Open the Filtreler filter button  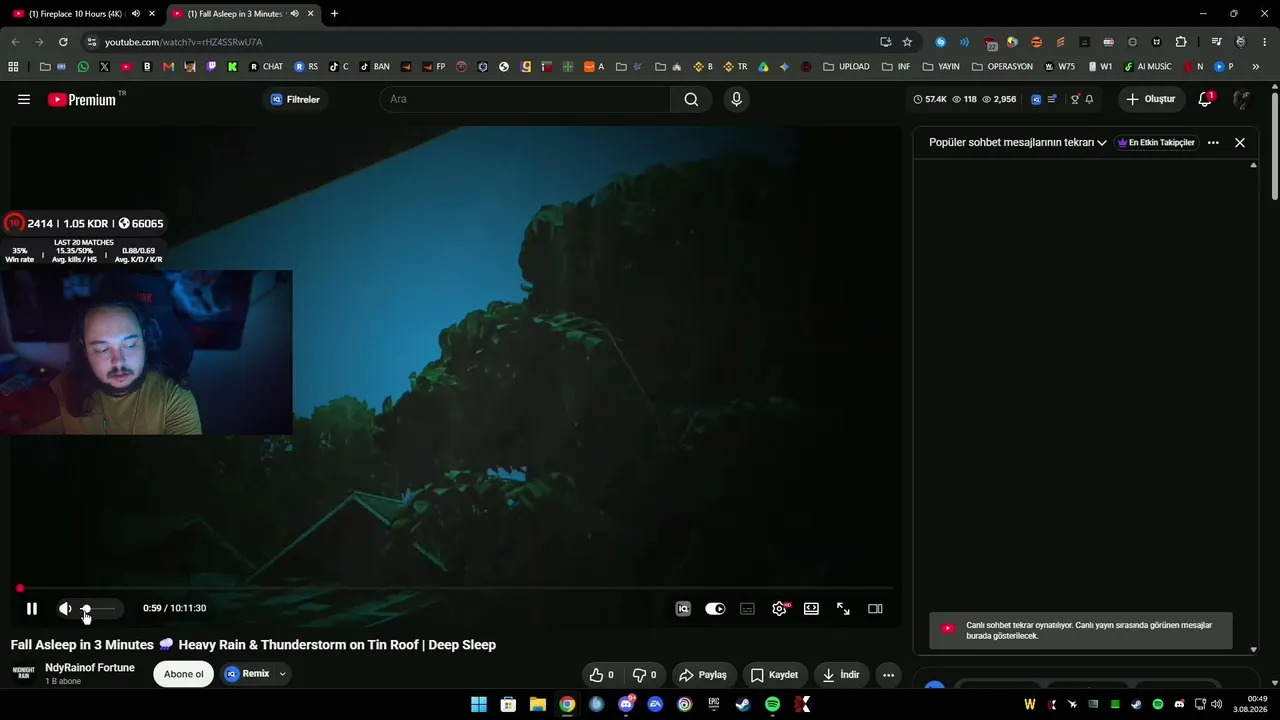[x=295, y=99]
